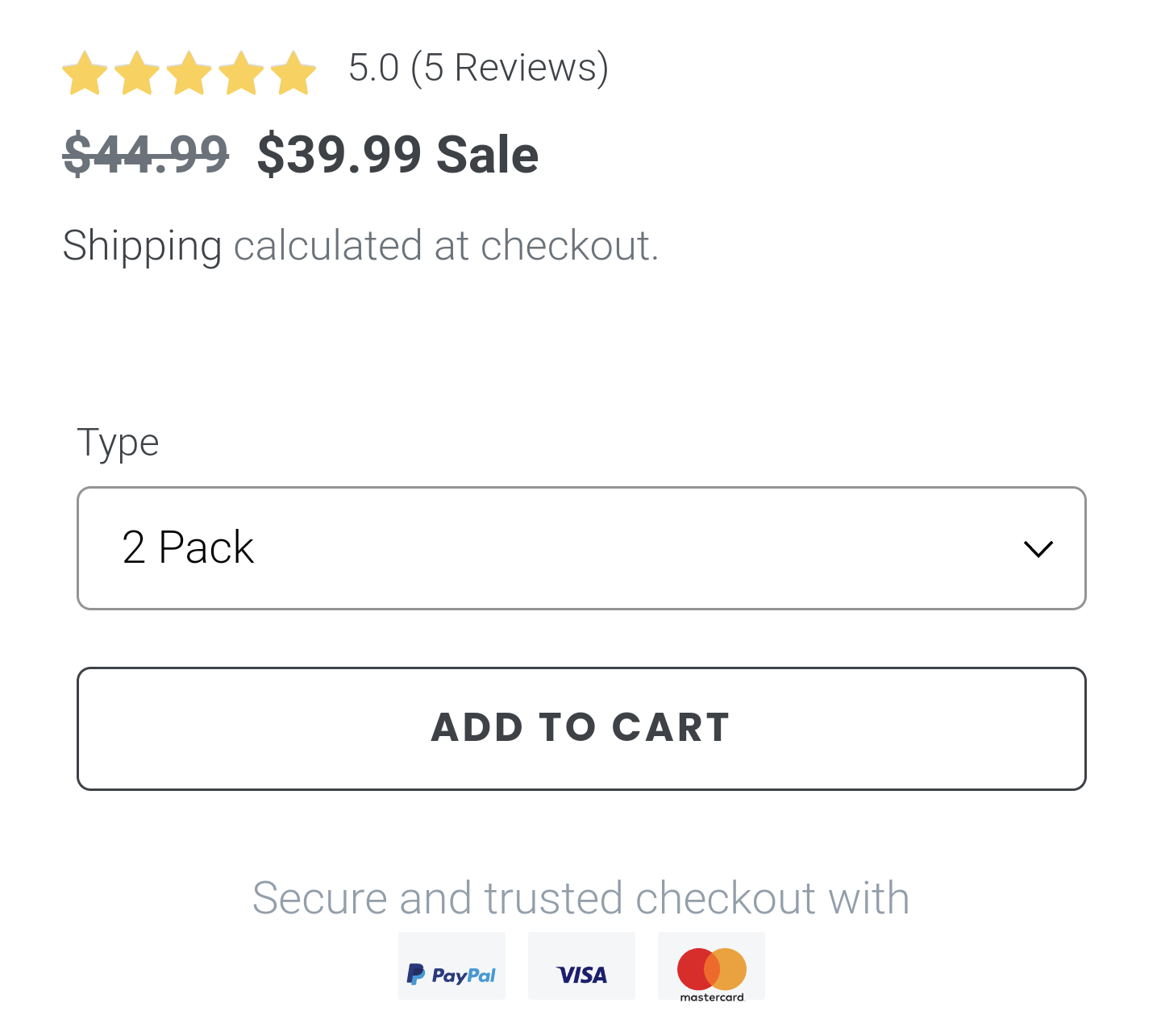This screenshot has width=1161, height=1036.
Task: Open the Type dropdown showing 2 Pack
Action: [580, 548]
